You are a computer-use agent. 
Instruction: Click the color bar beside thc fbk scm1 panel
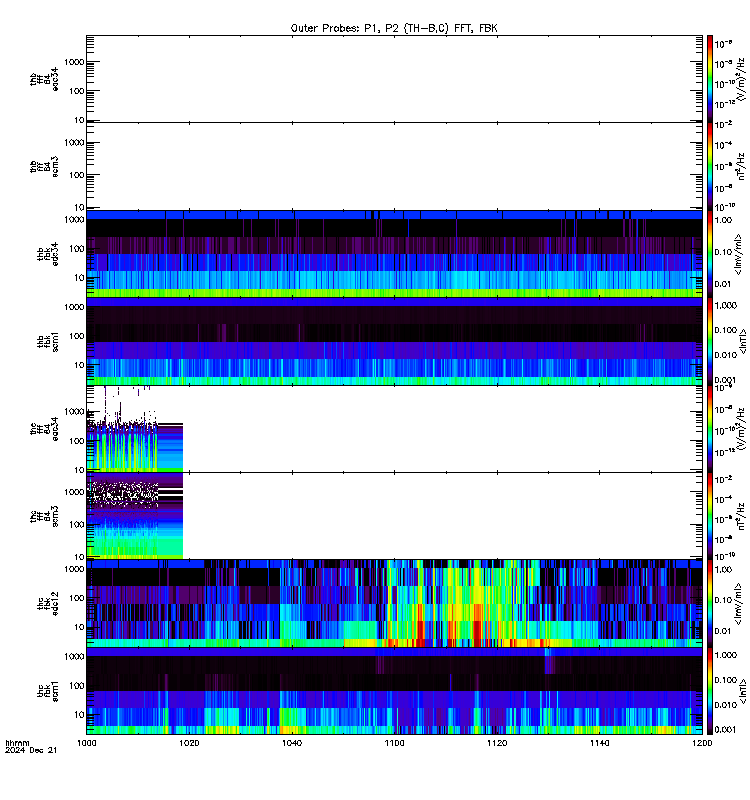pos(710,691)
